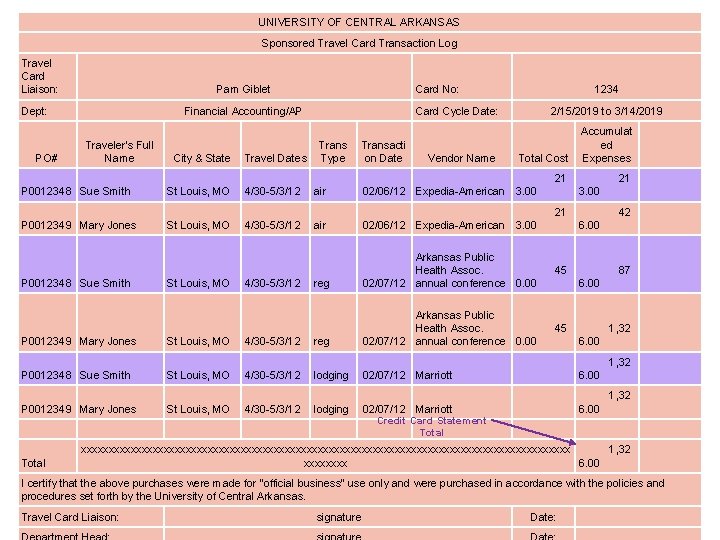720x540 pixels.
Task: Select the 'Sponsored Travel Card Transaction Log' heading
Action: pos(360,43)
